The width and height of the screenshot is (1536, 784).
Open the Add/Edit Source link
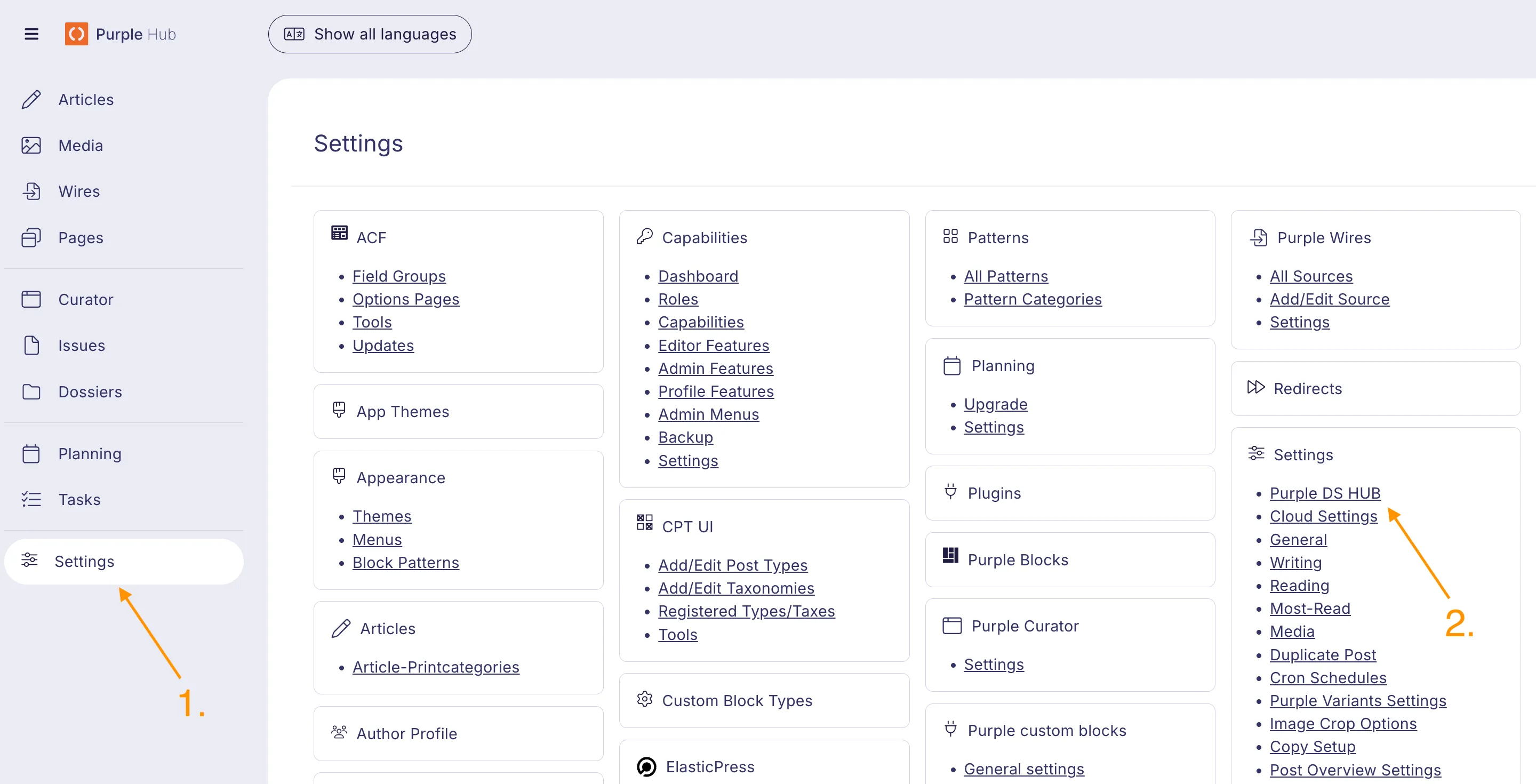click(1329, 299)
